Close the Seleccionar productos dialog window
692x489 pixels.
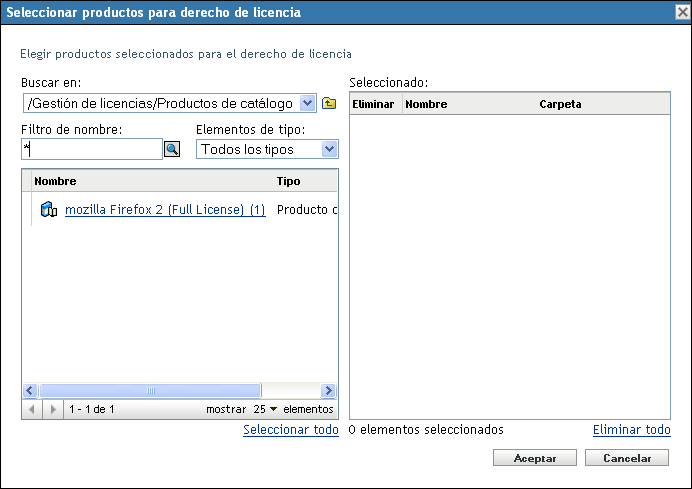pos(682,12)
